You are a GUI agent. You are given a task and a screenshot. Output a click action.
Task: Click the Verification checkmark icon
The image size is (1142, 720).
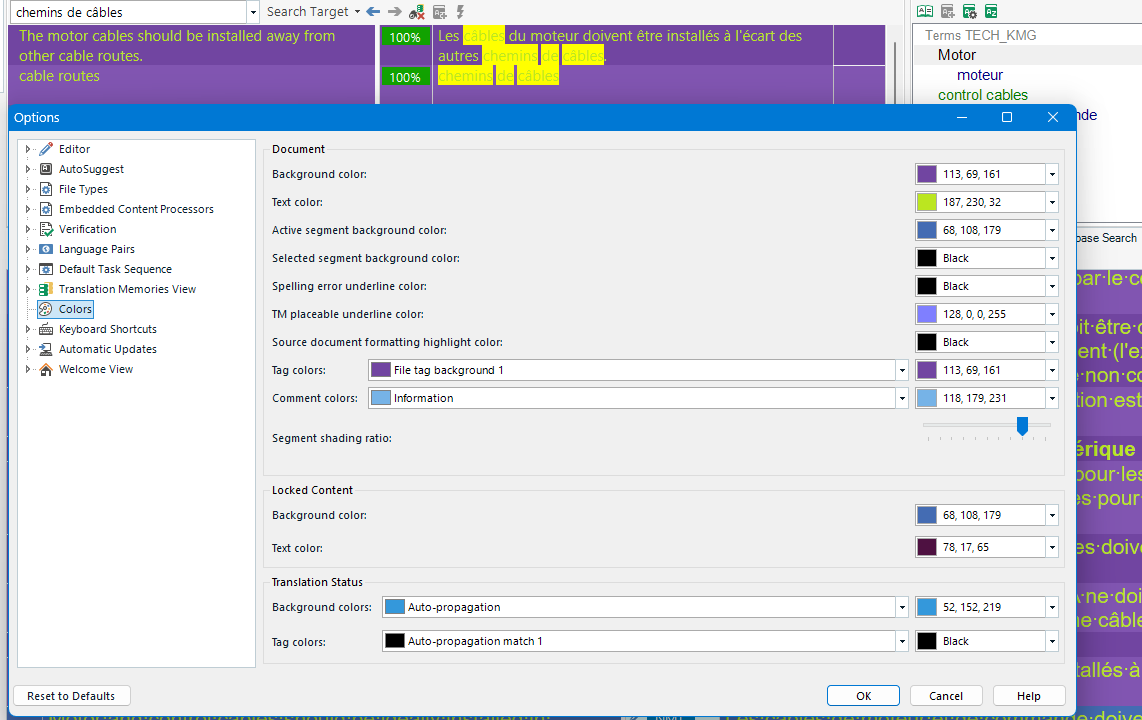pos(46,229)
